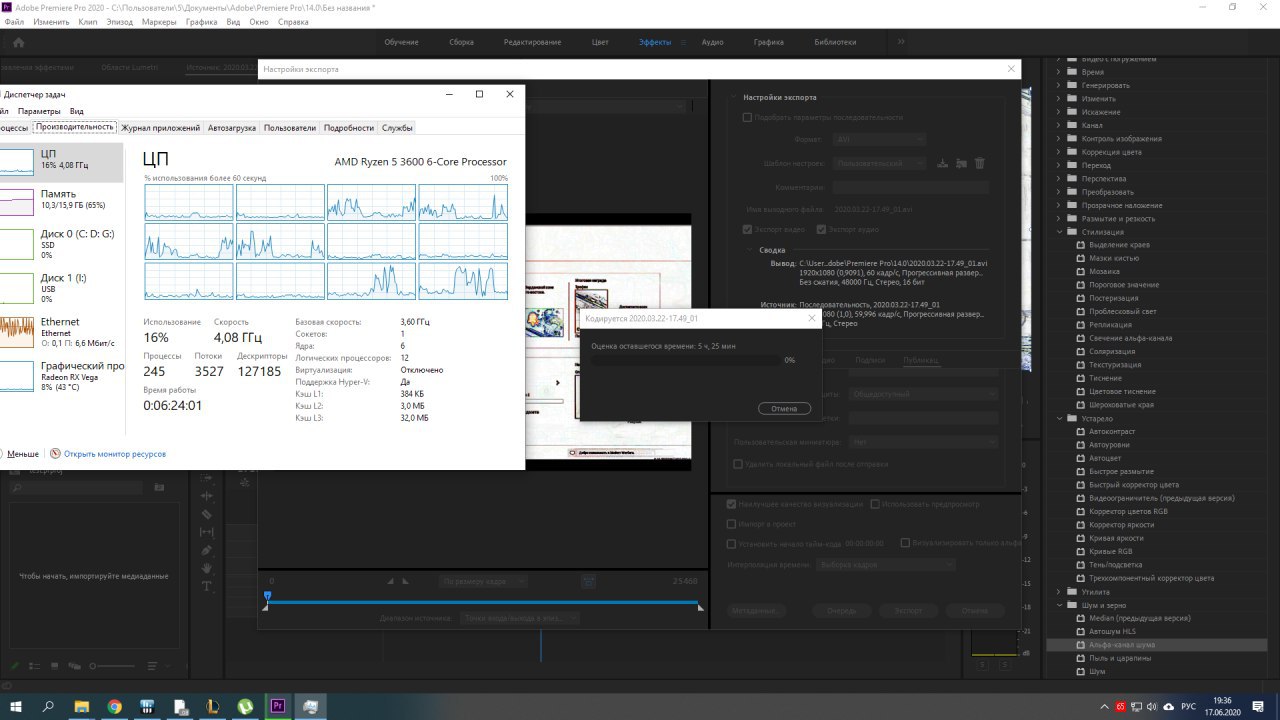This screenshot has height=720, width=1280.
Task: Open the Формат AVI dropdown
Action: [x=880, y=139]
